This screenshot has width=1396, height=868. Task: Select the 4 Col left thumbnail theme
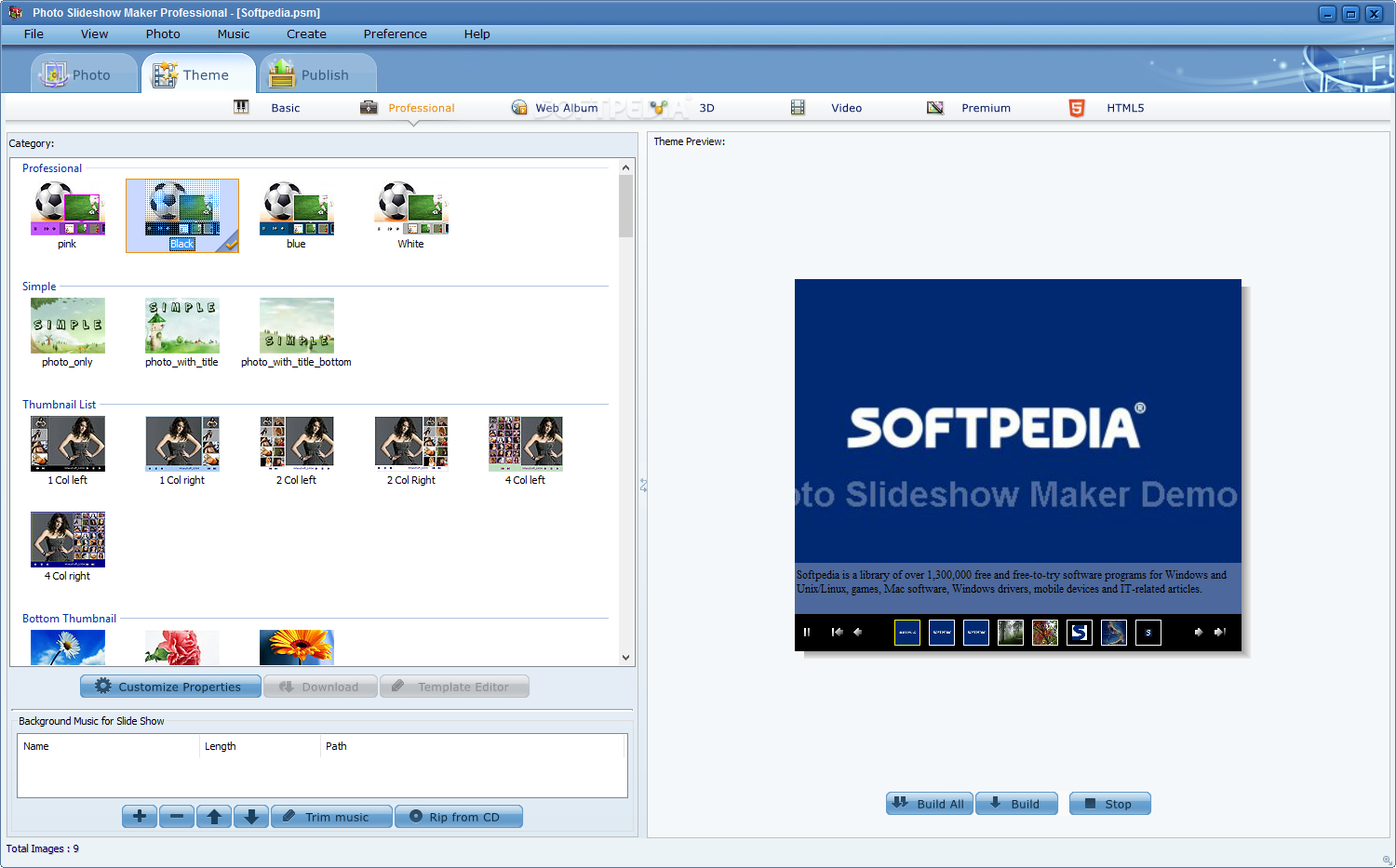[x=525, y=444]
